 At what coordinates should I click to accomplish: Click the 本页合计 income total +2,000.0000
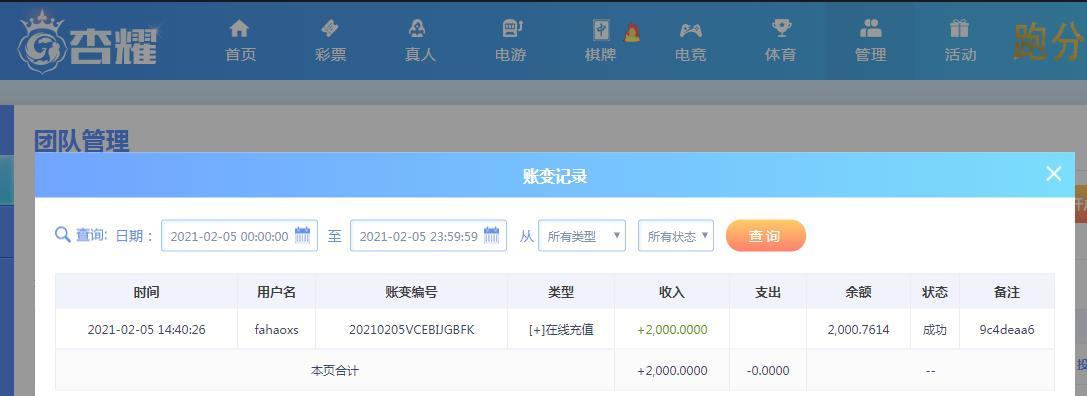tap(672, 370)
